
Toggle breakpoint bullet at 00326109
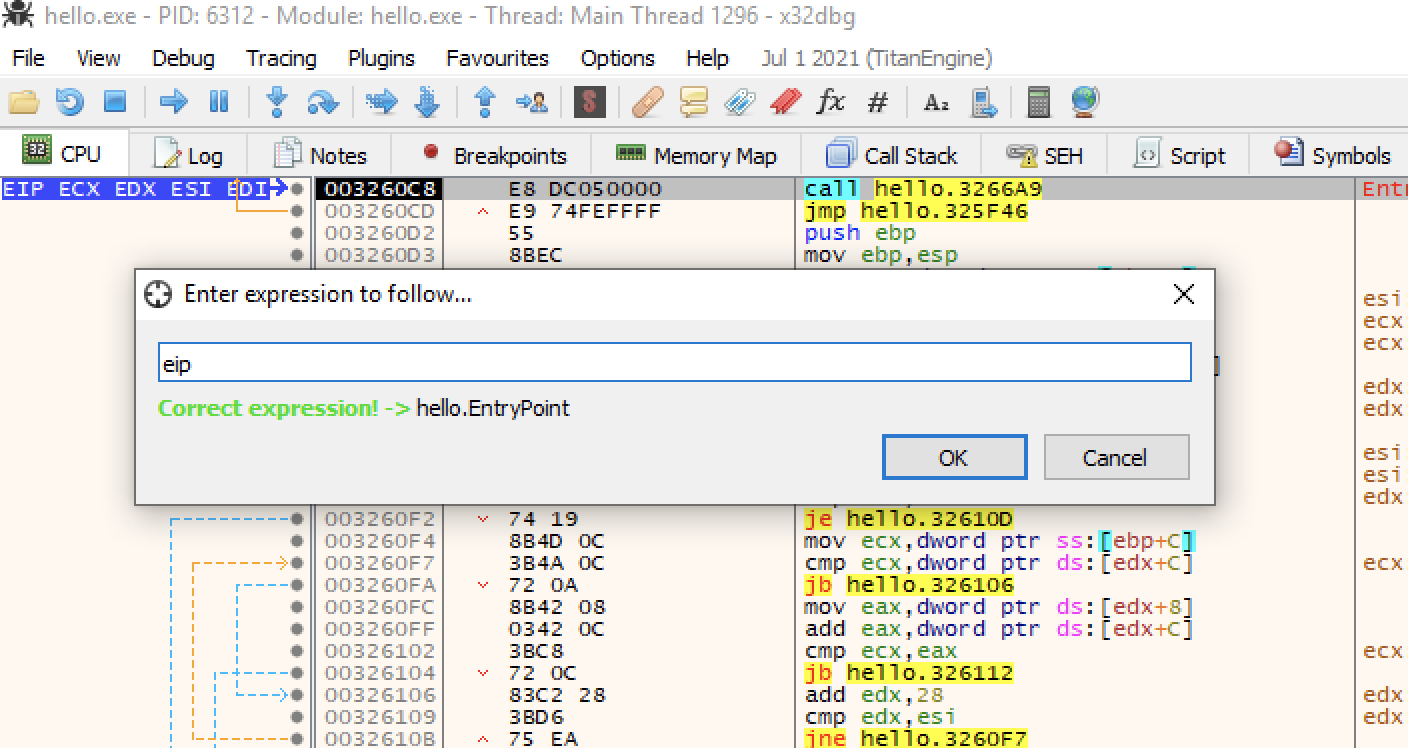[x=296, y=717]
